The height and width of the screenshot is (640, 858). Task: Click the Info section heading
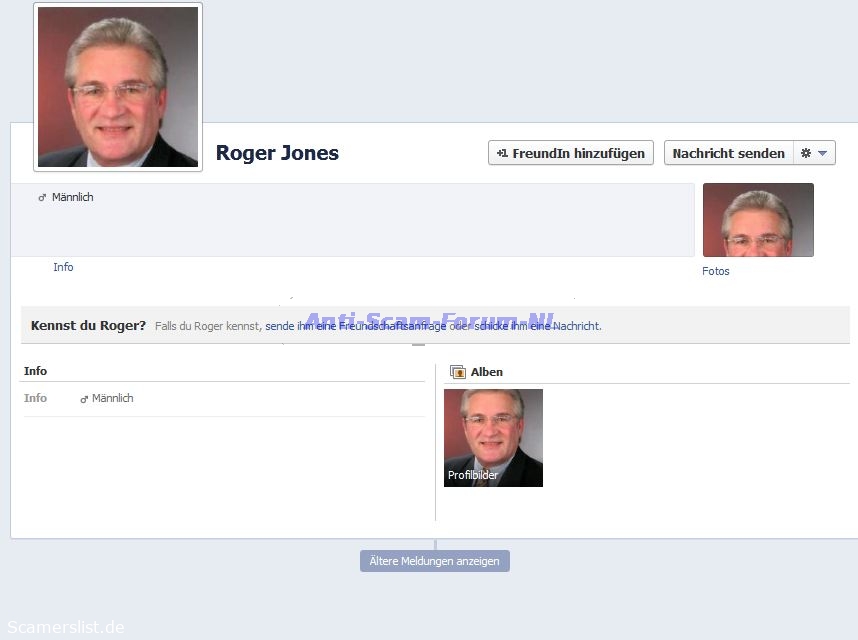[x=36, y=371]
